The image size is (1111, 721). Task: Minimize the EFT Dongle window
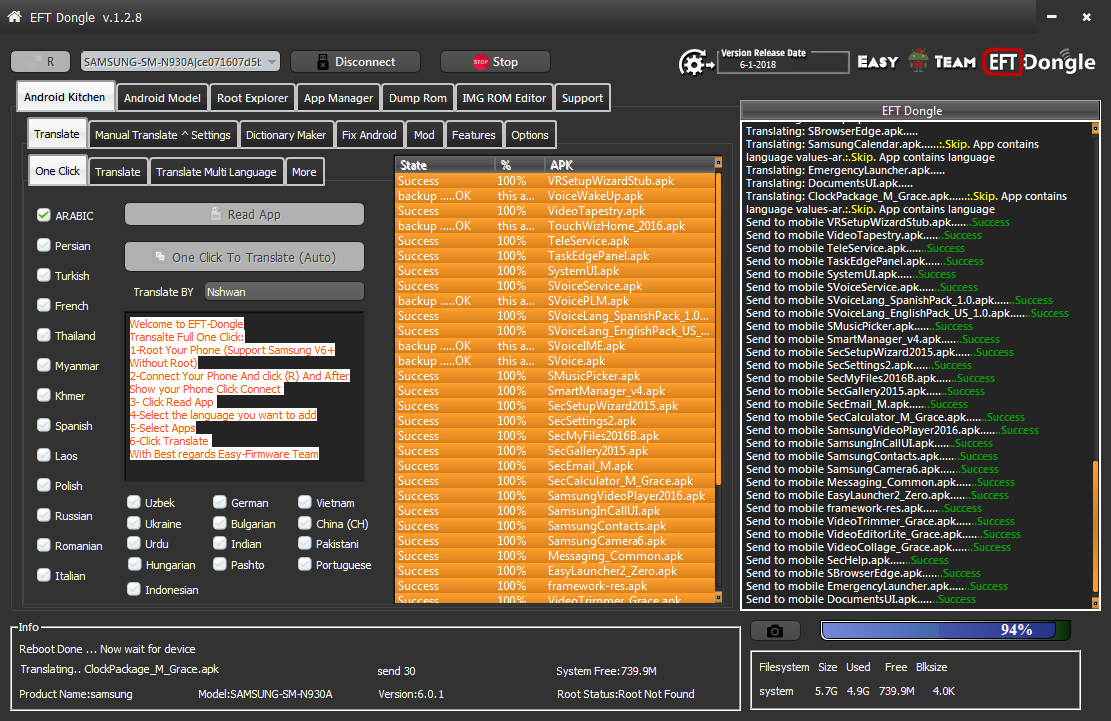click(x=1051, y=16)
